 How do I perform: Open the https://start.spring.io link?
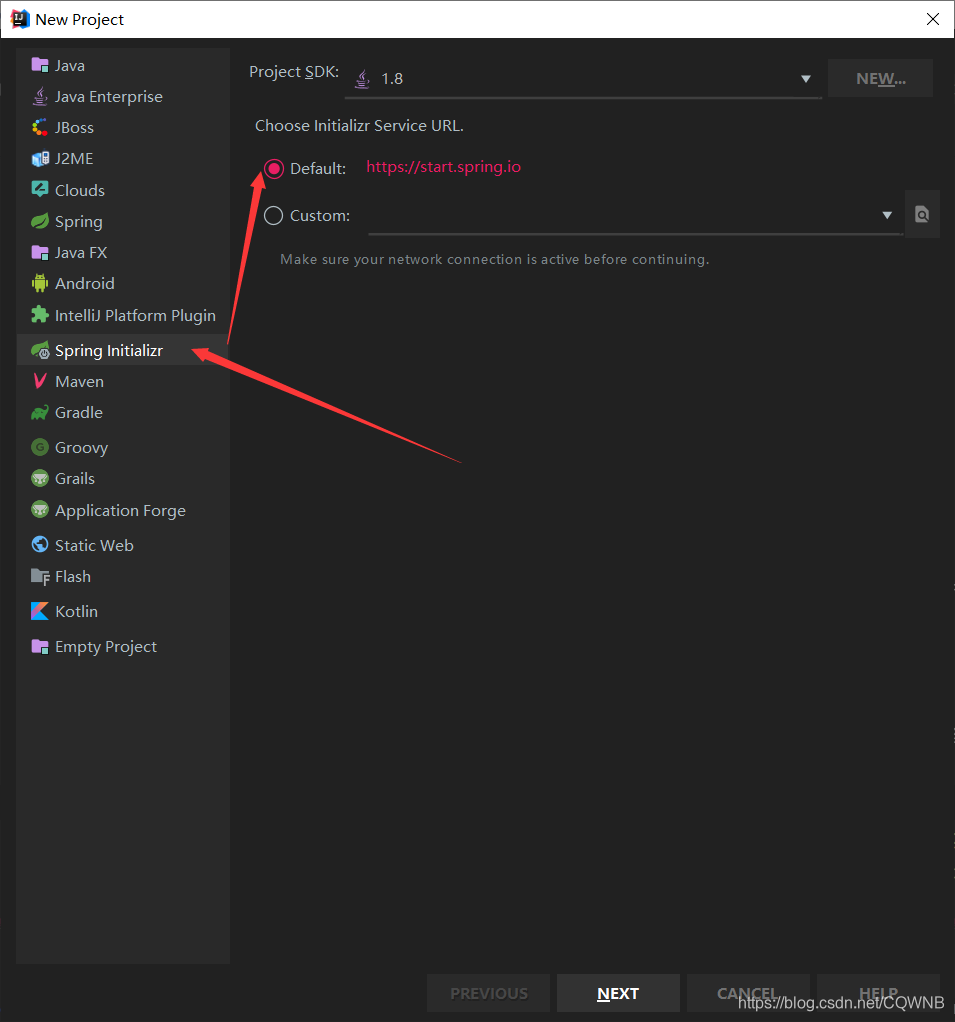pyautogui.click(x=443, y=167)
